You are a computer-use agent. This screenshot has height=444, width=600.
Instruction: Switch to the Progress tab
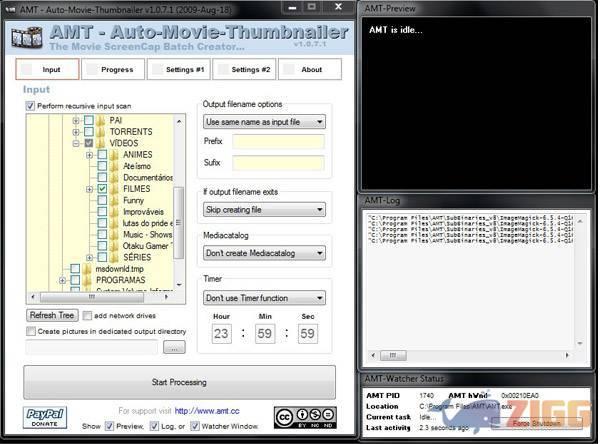(116, 70)
